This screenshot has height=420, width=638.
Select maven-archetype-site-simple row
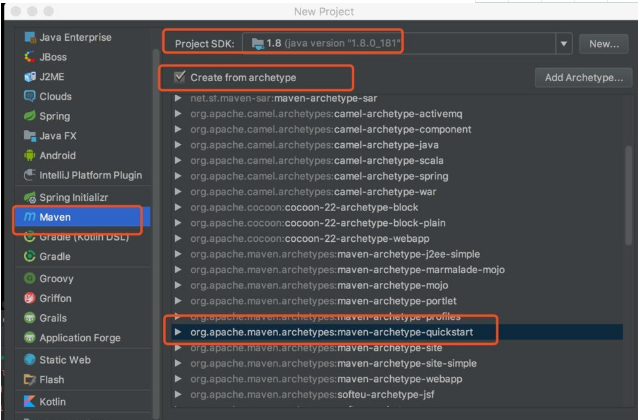coord(397,363)
